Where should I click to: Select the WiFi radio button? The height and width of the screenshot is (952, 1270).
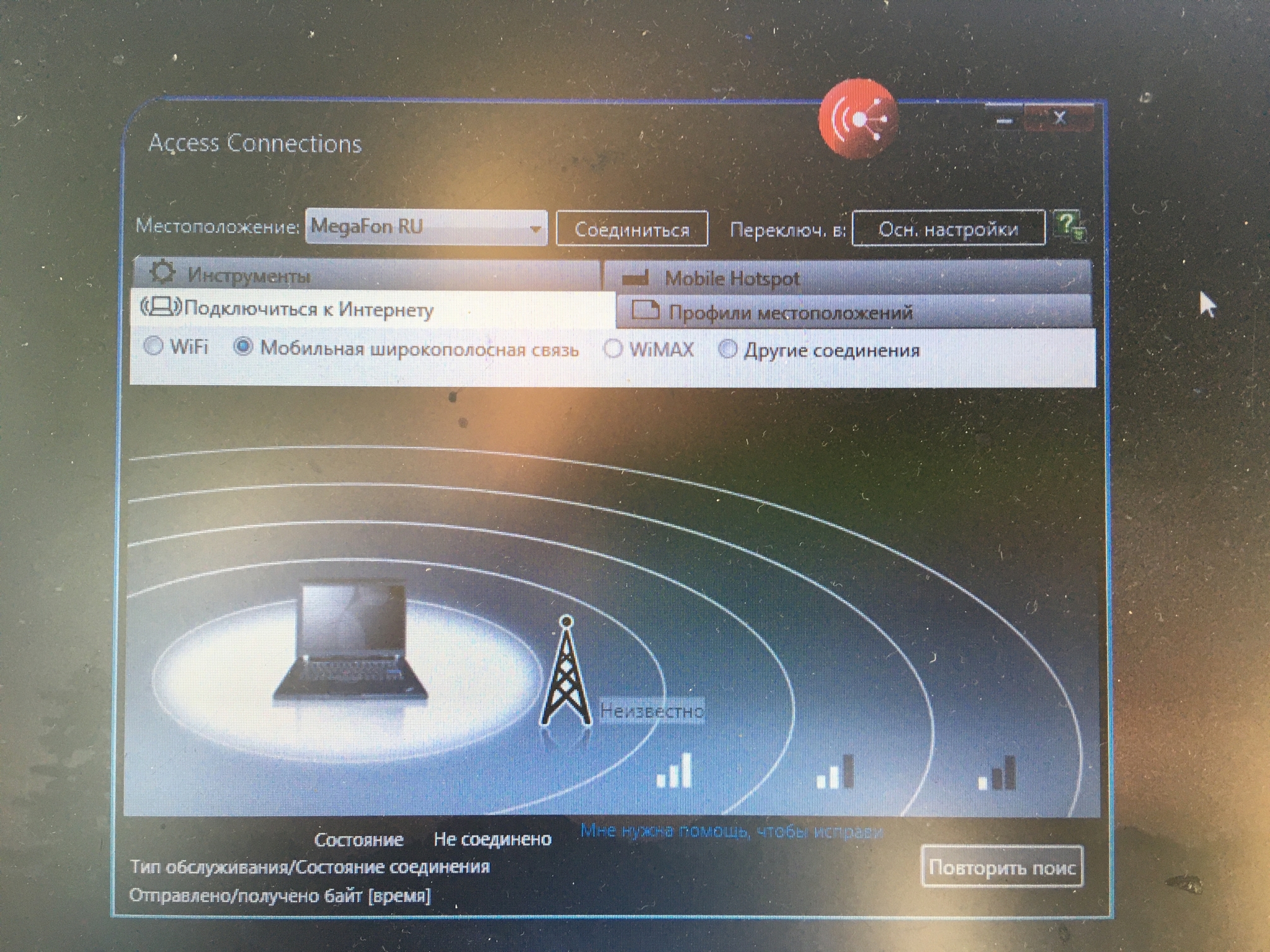coord(153,346)
